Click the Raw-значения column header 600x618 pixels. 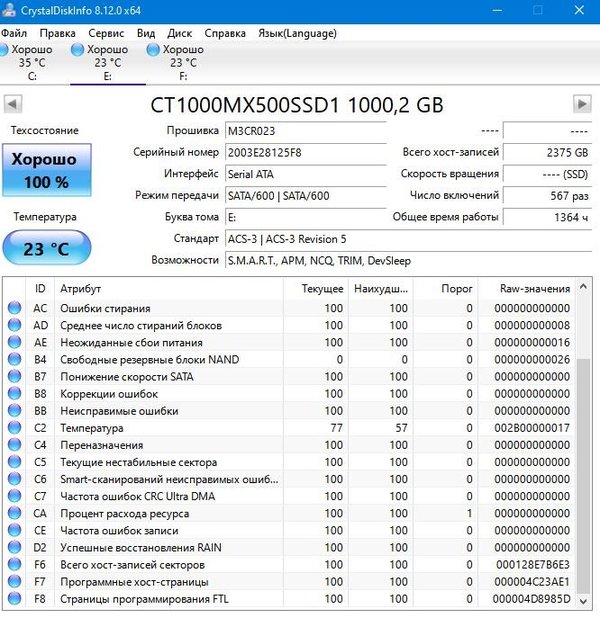tap(535, 288)
